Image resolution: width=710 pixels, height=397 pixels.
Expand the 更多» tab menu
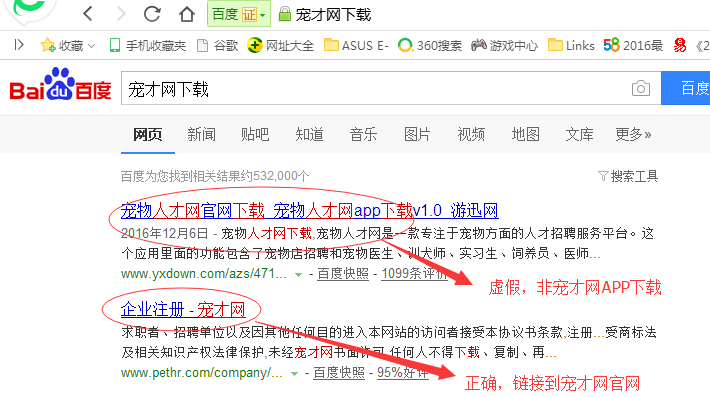[x=633, y=134]
